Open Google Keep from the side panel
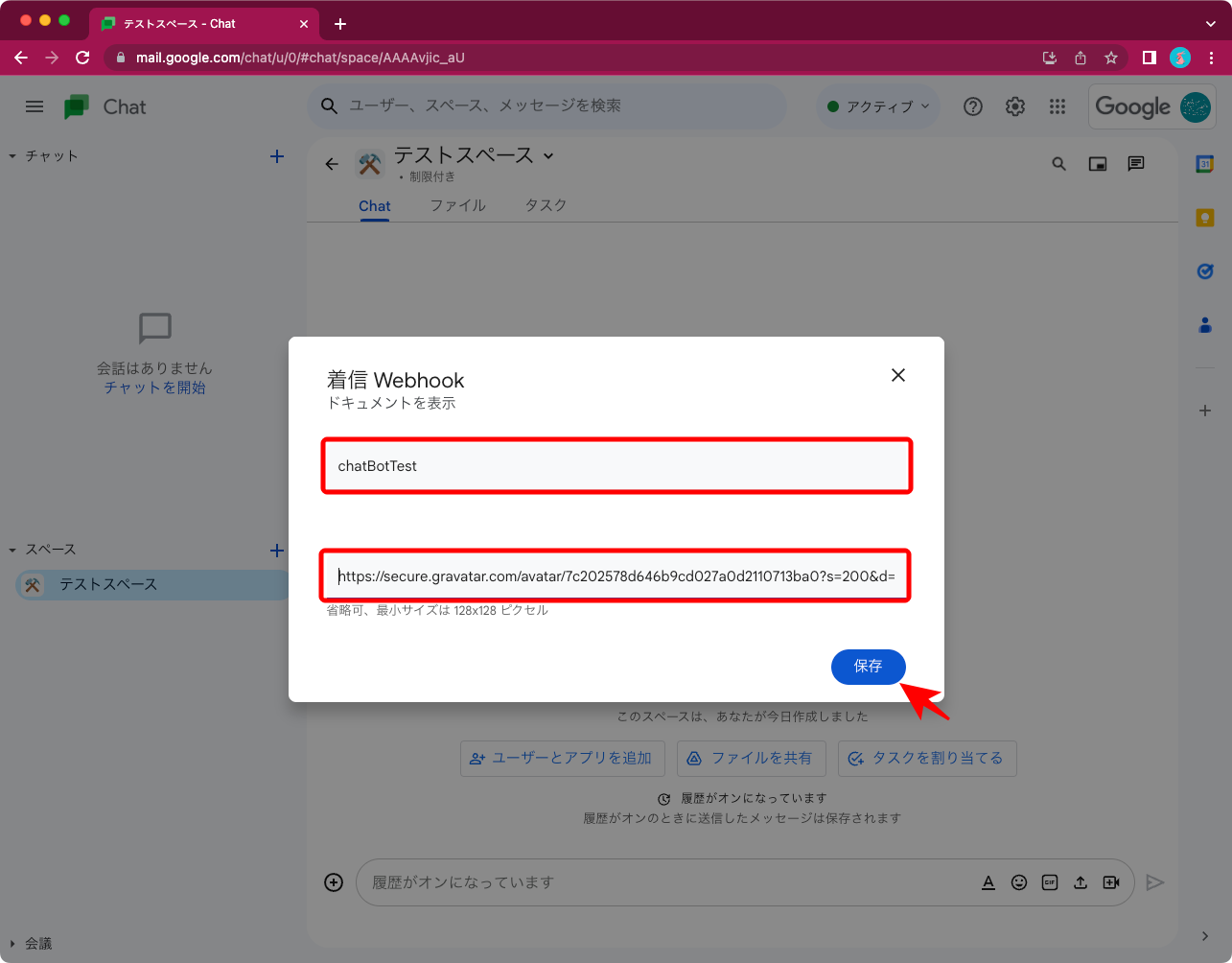Image resolution: width=1232 pixels, height=963 pixels. coord(1205,218)
